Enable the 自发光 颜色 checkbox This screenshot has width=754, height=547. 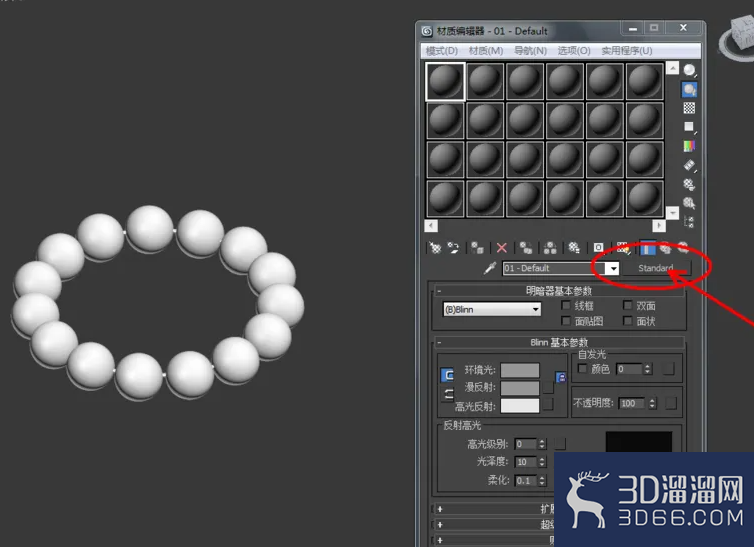pos(582,369)
